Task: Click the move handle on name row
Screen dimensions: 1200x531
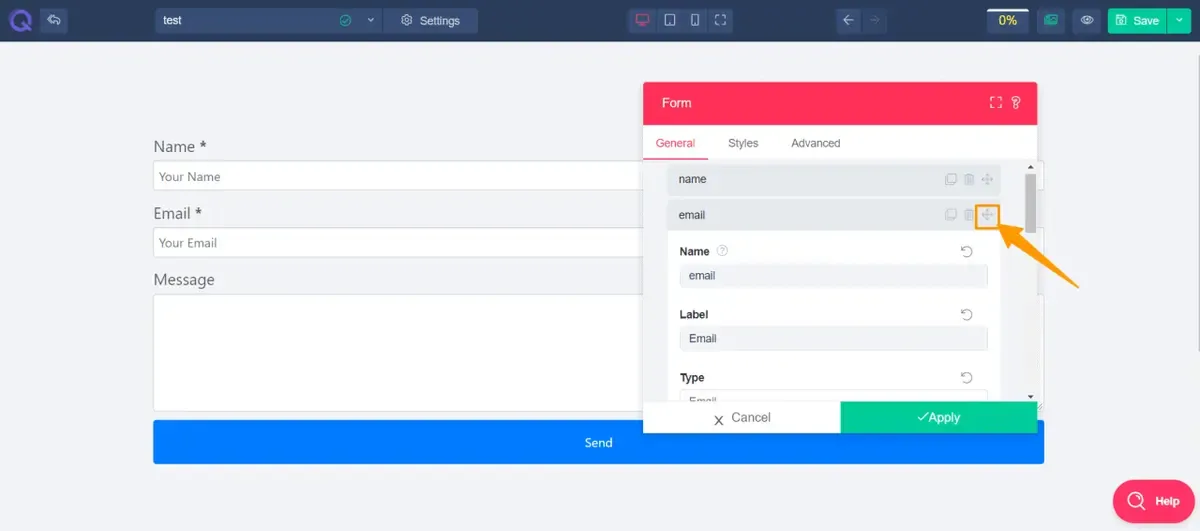Action: point(987,180)
